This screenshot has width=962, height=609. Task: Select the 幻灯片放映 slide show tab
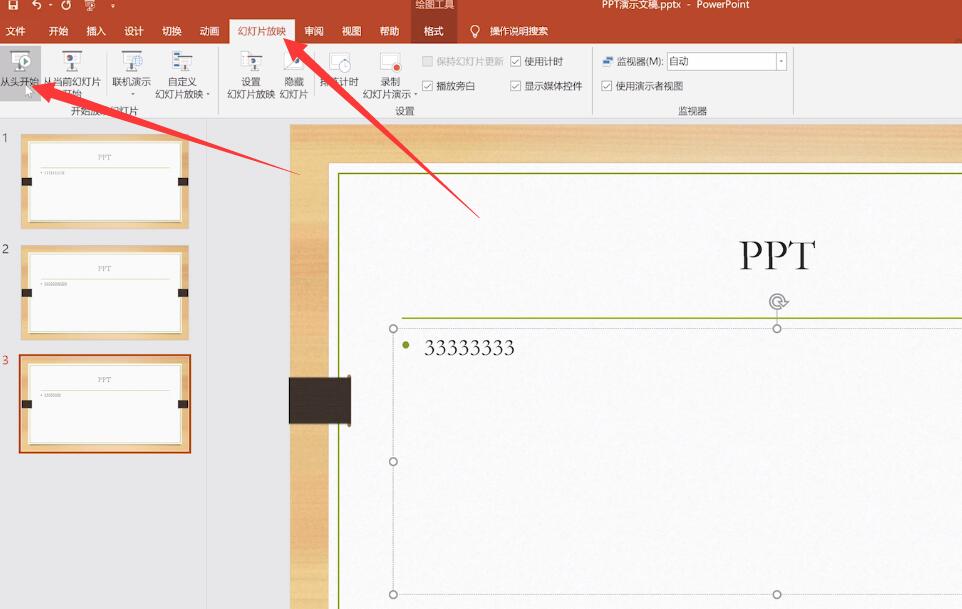pyautogui.click(x=262, y=31)
